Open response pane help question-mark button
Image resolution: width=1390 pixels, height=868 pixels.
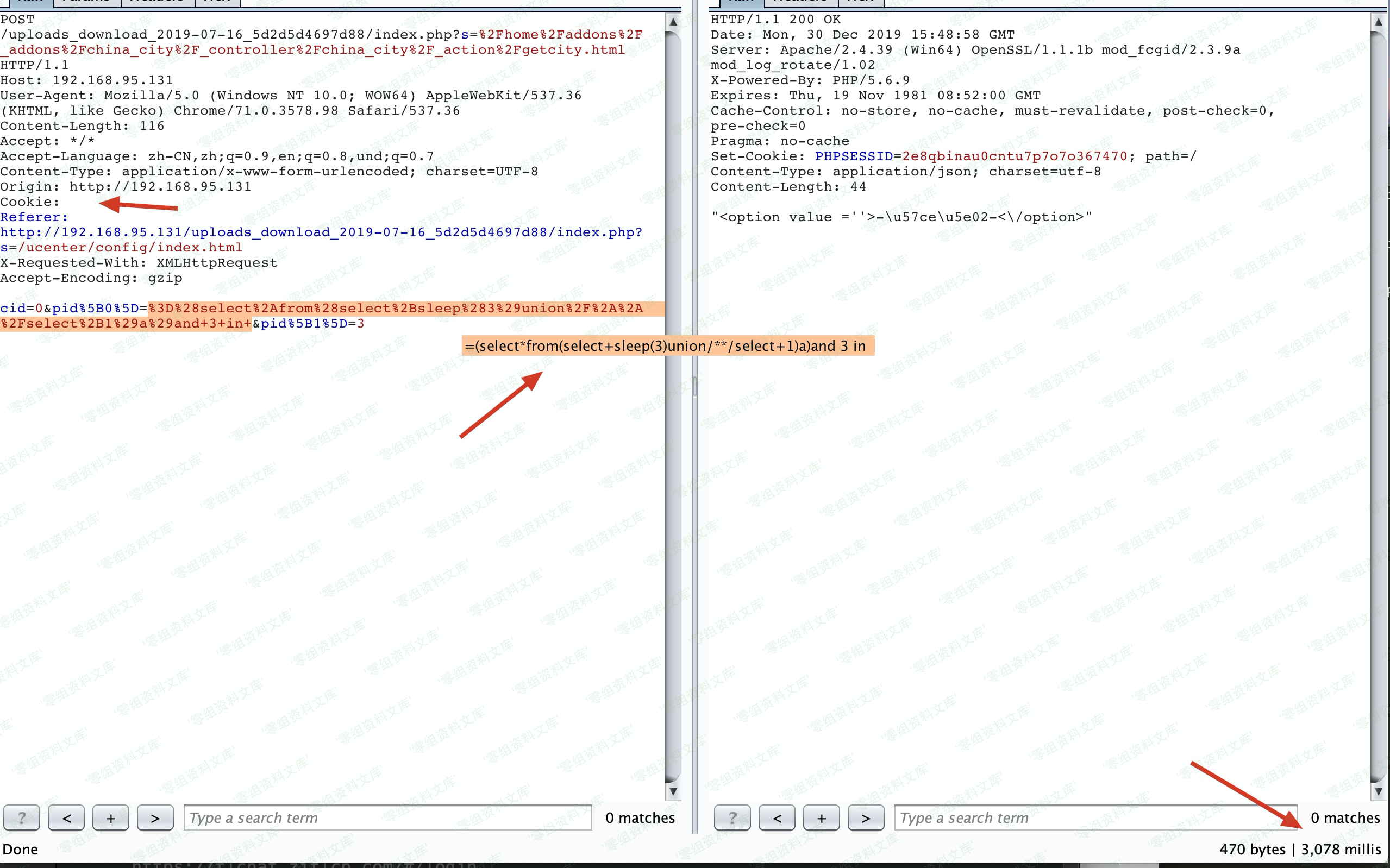click(732, 817)
